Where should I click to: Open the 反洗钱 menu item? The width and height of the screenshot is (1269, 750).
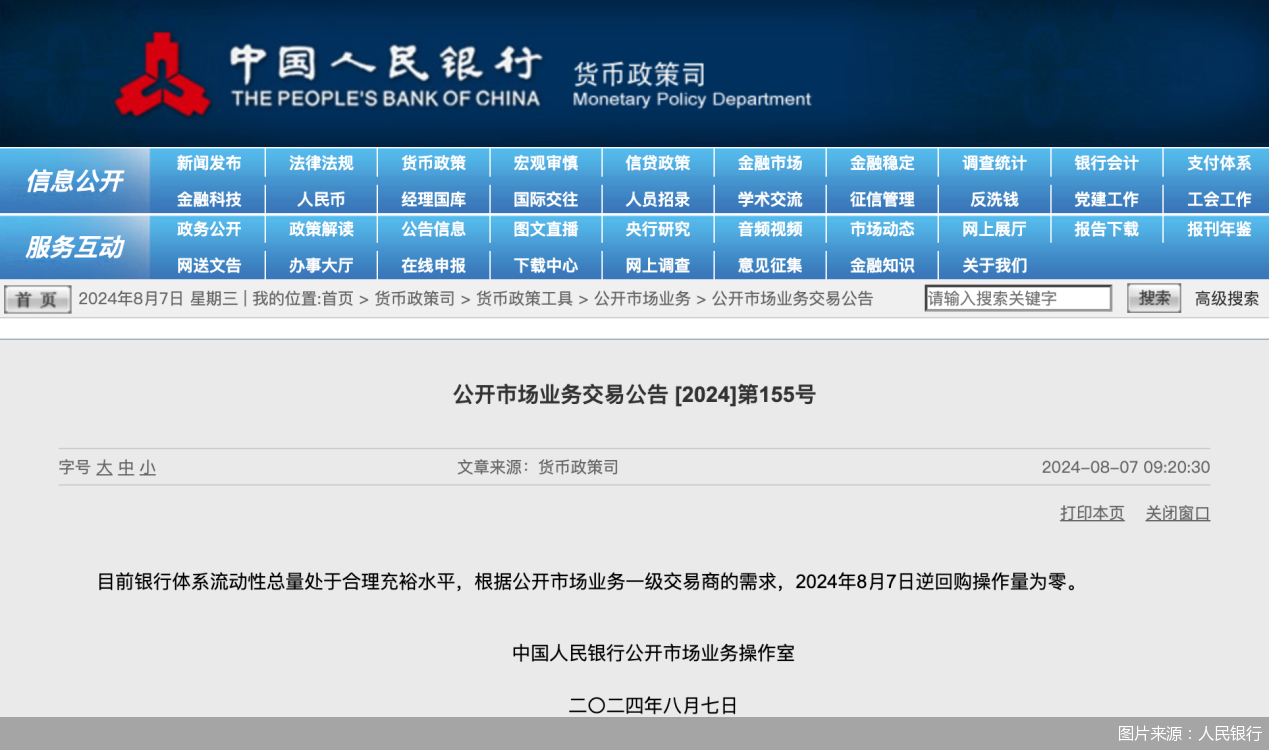(x=994, y=199)
